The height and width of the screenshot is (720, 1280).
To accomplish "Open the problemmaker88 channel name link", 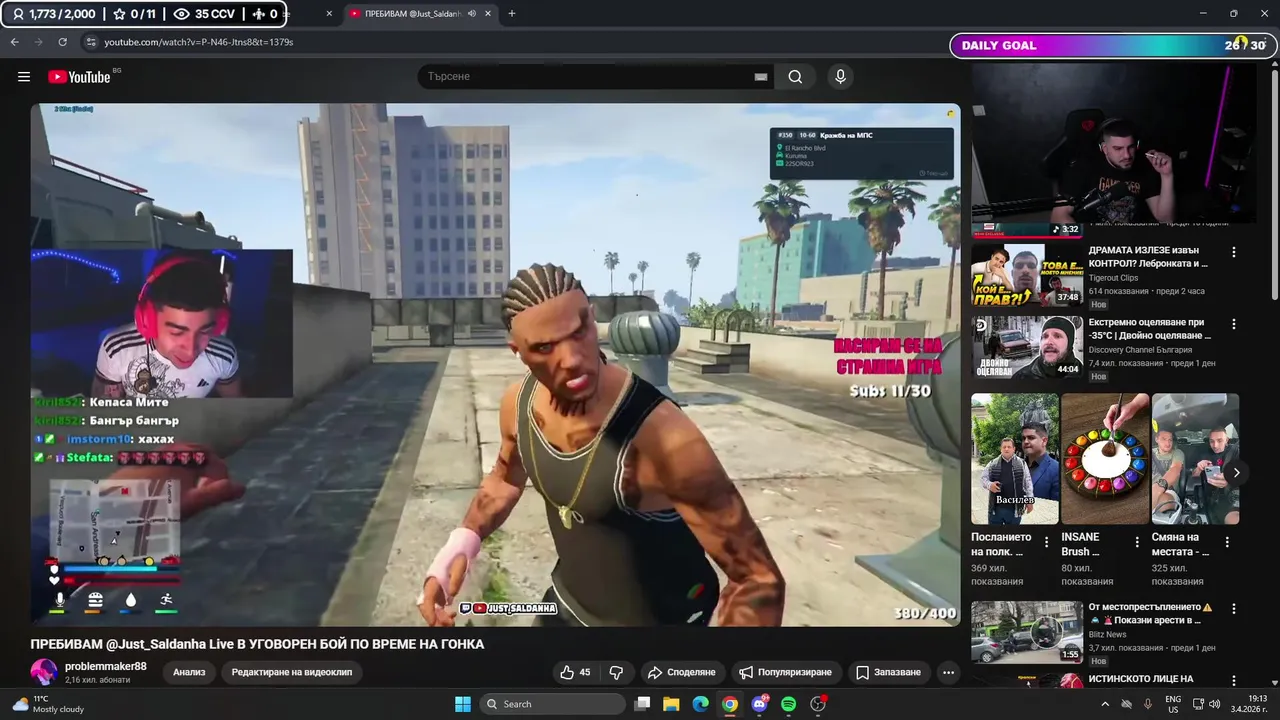I will [x=106, y=666].
